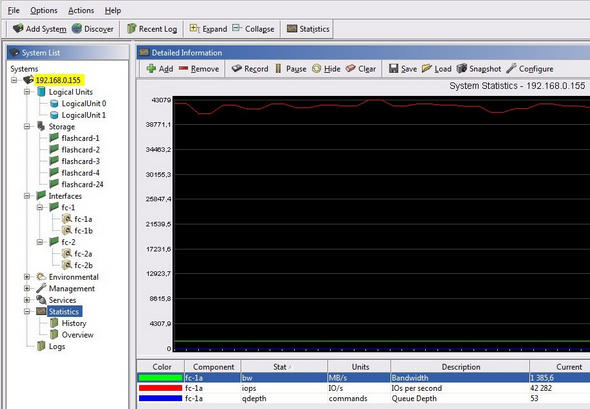The width and height of the screenshot is (590, 409).
Task: Collapse the fc-2 interface node
Action: [40, 242]
